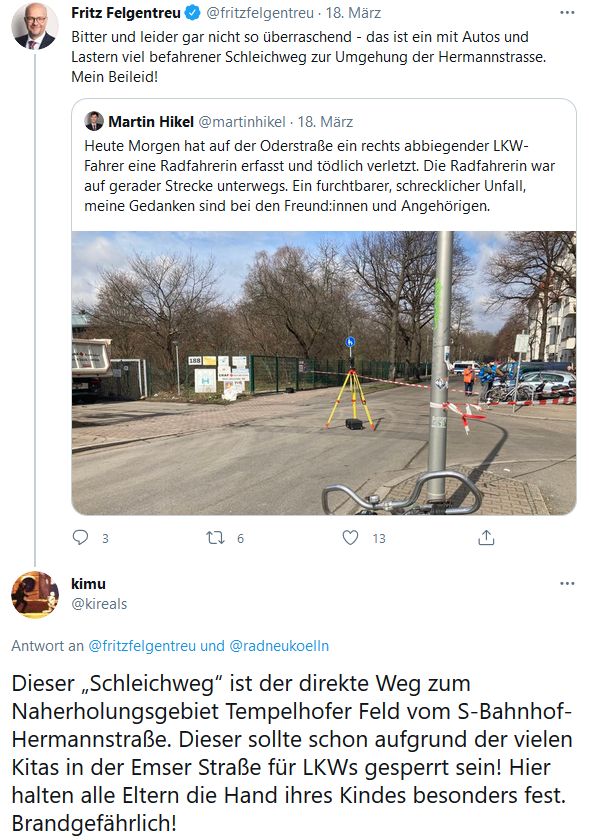Click the Martin Hikel name in quote
589x840 pixels.
[151, 122]
